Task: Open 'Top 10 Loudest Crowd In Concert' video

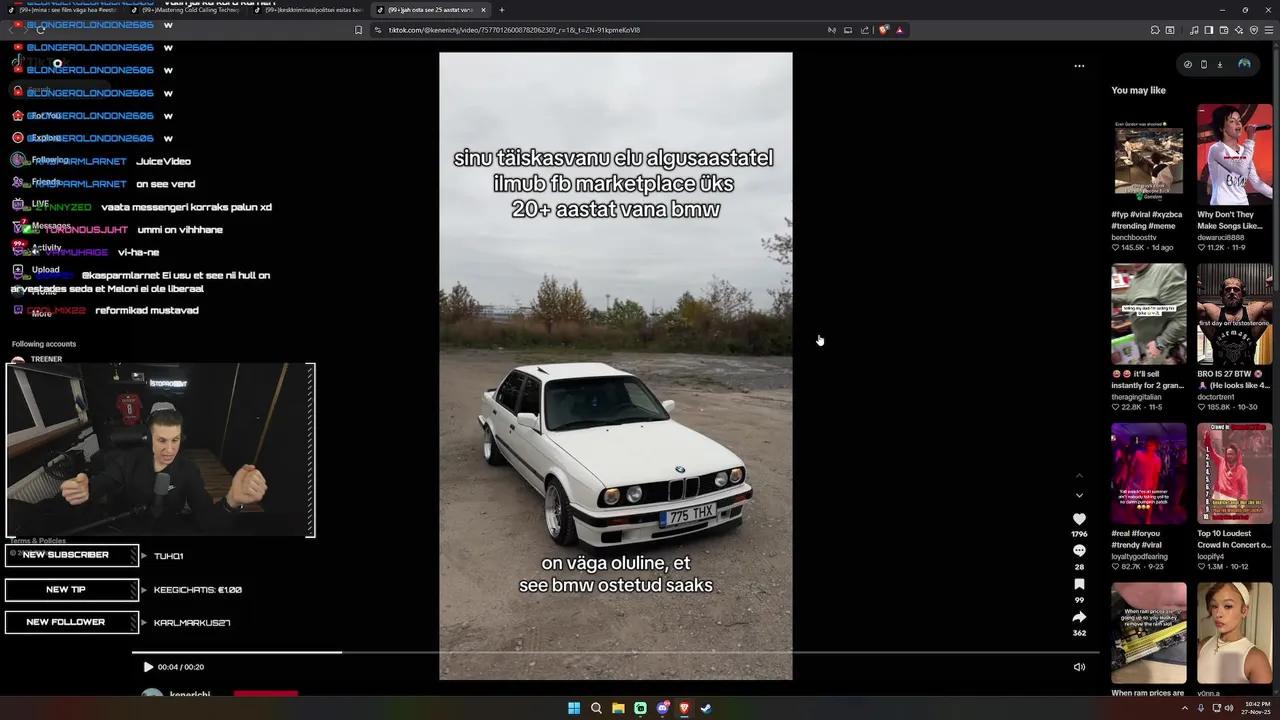Action: pos(1235,473)
